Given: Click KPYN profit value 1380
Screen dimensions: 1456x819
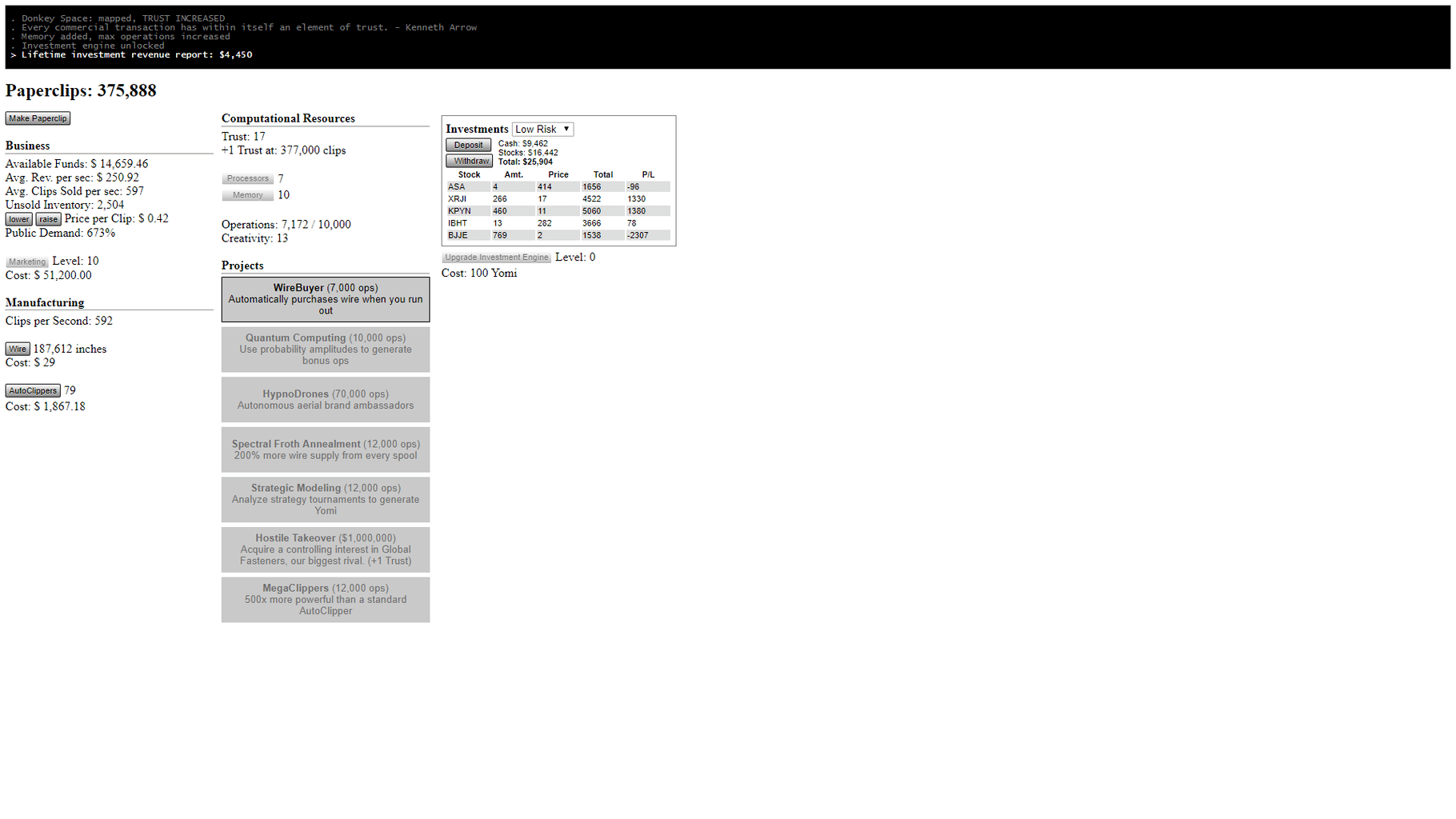Looking at the screenshot, I should (x=636, y=211).
